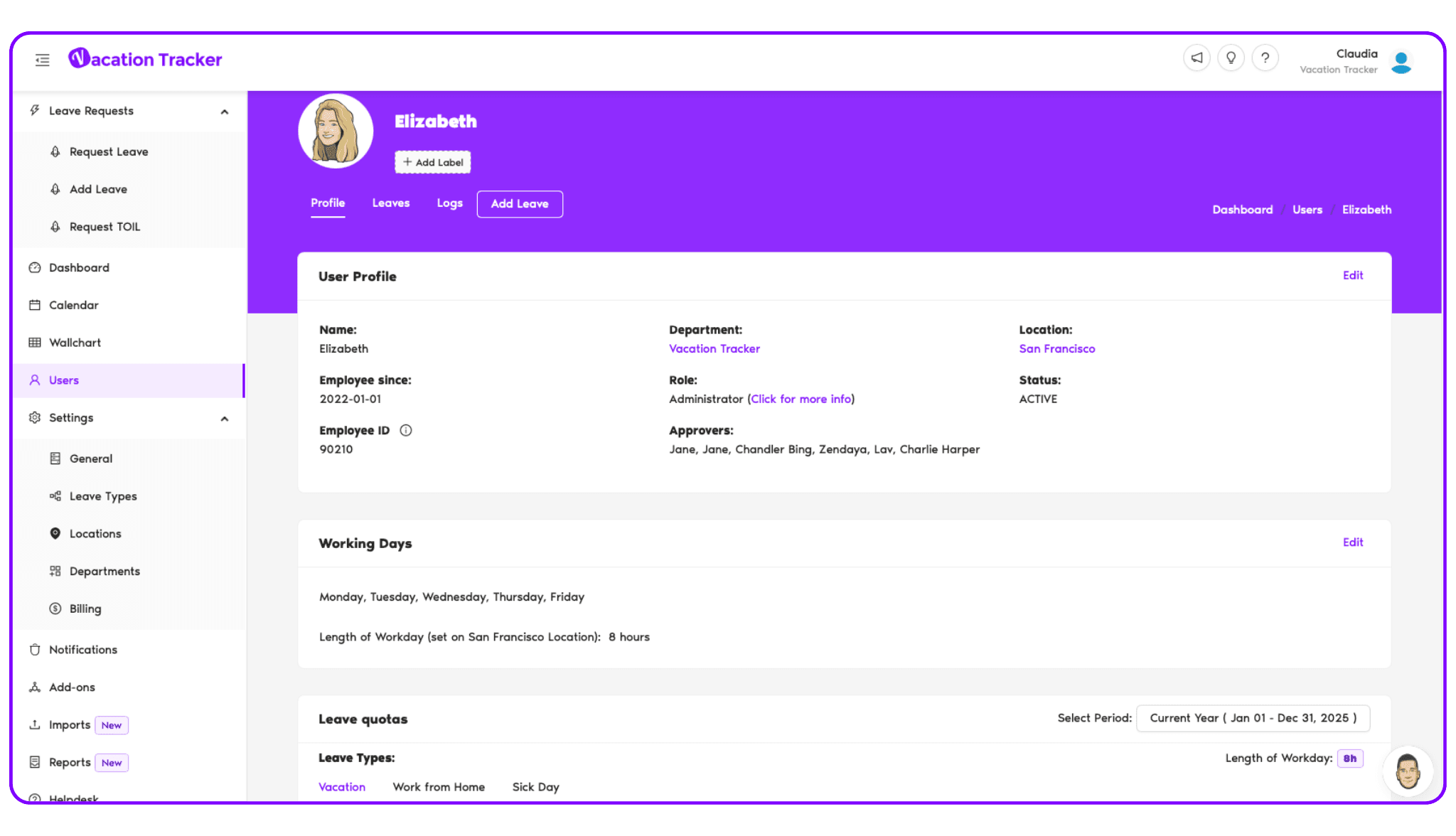Click the Add Leave button

click(x=520, y=203)
